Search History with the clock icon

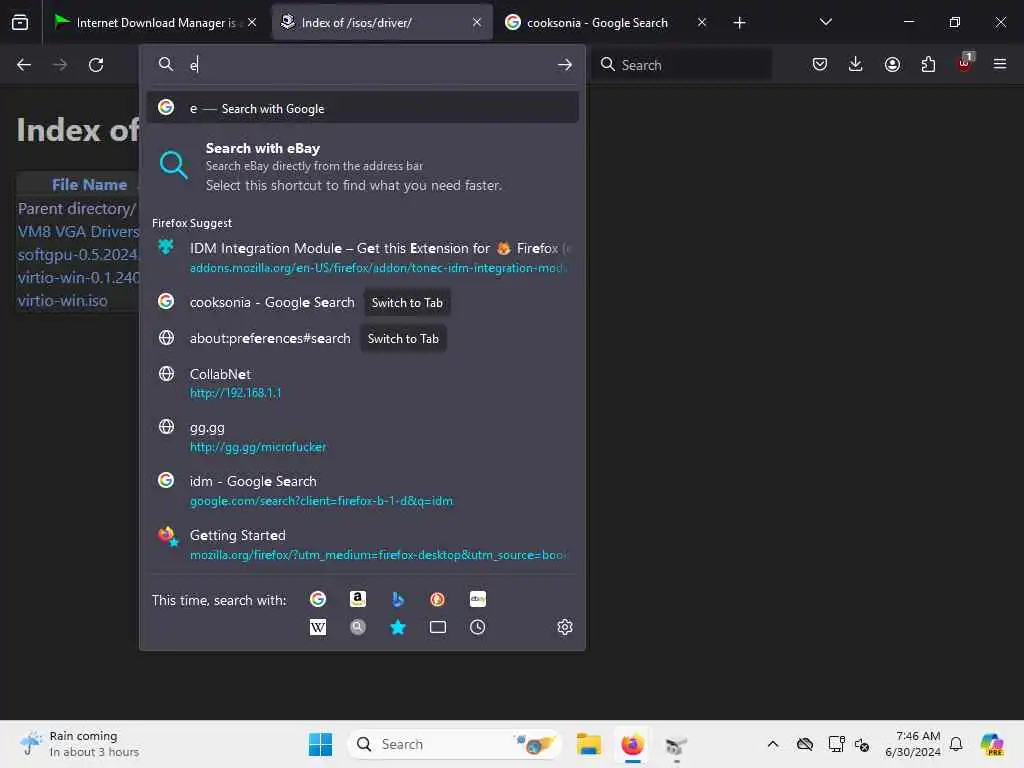click(x=477, y=627)
